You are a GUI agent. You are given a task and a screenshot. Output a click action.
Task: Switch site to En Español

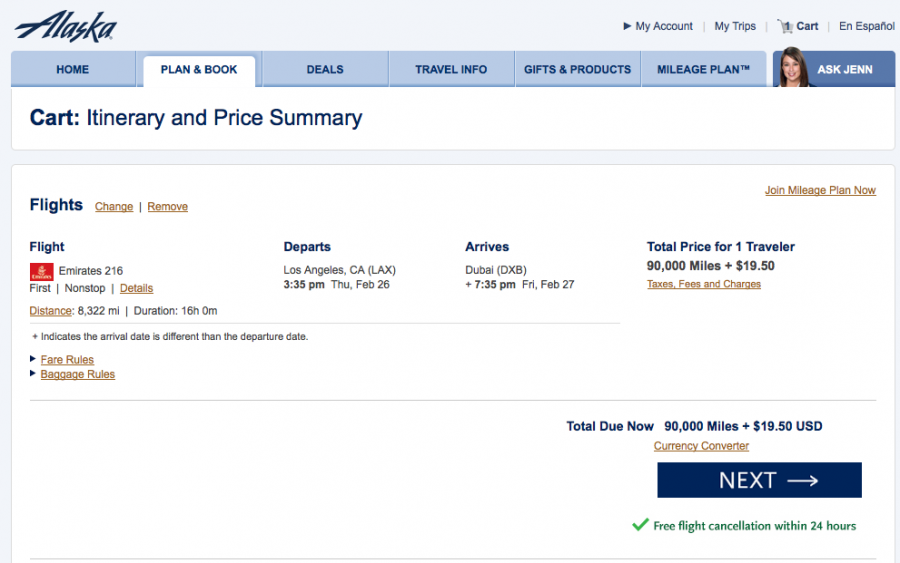(x=867, y=26)
